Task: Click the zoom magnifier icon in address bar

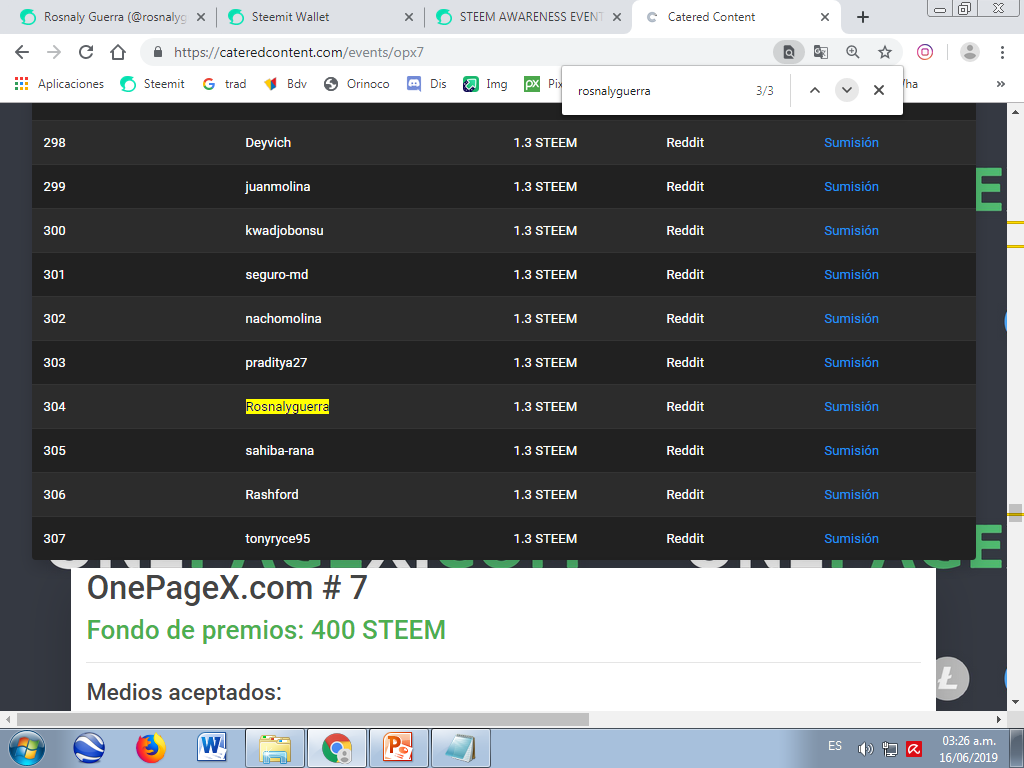Action: pos(853,52)
